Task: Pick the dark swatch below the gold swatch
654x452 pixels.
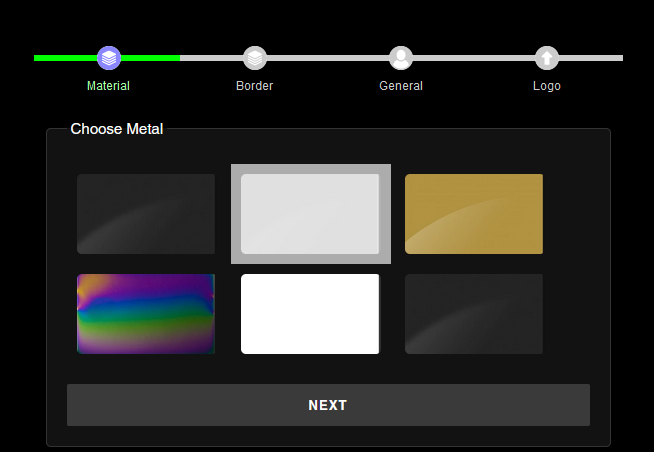Action: coord(474,314)
